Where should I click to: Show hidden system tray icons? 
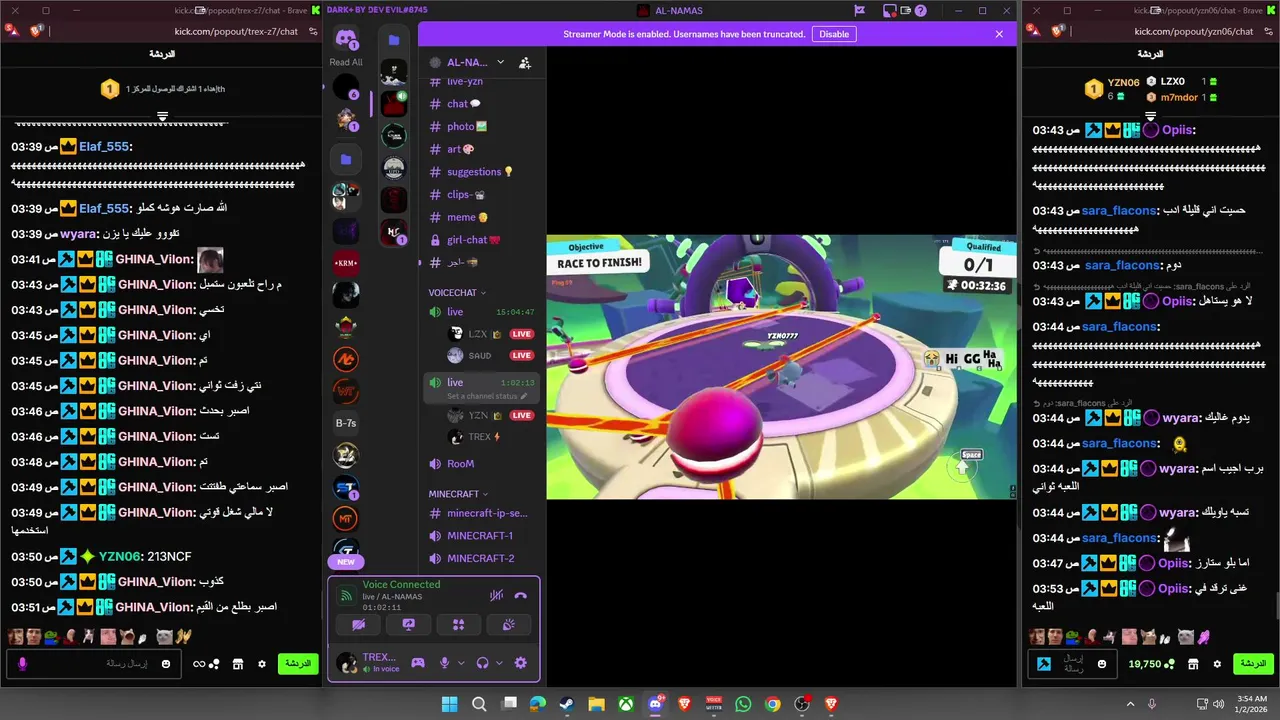coord(1130,704)
